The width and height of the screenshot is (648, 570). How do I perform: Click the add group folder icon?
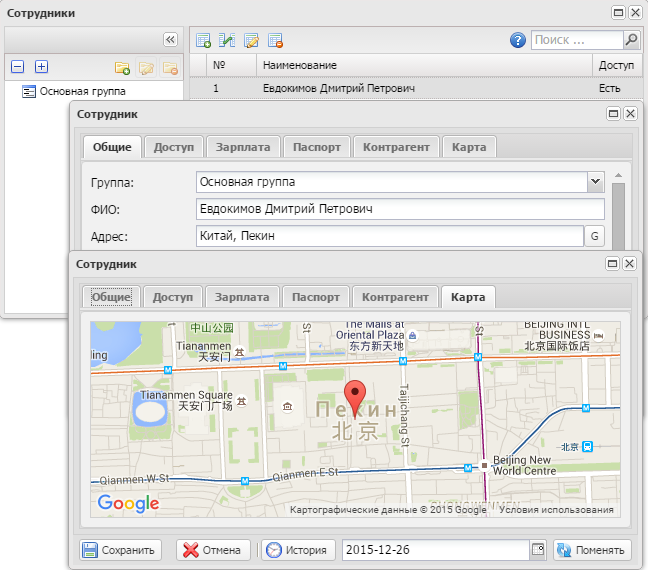click(x=122, y=67)
